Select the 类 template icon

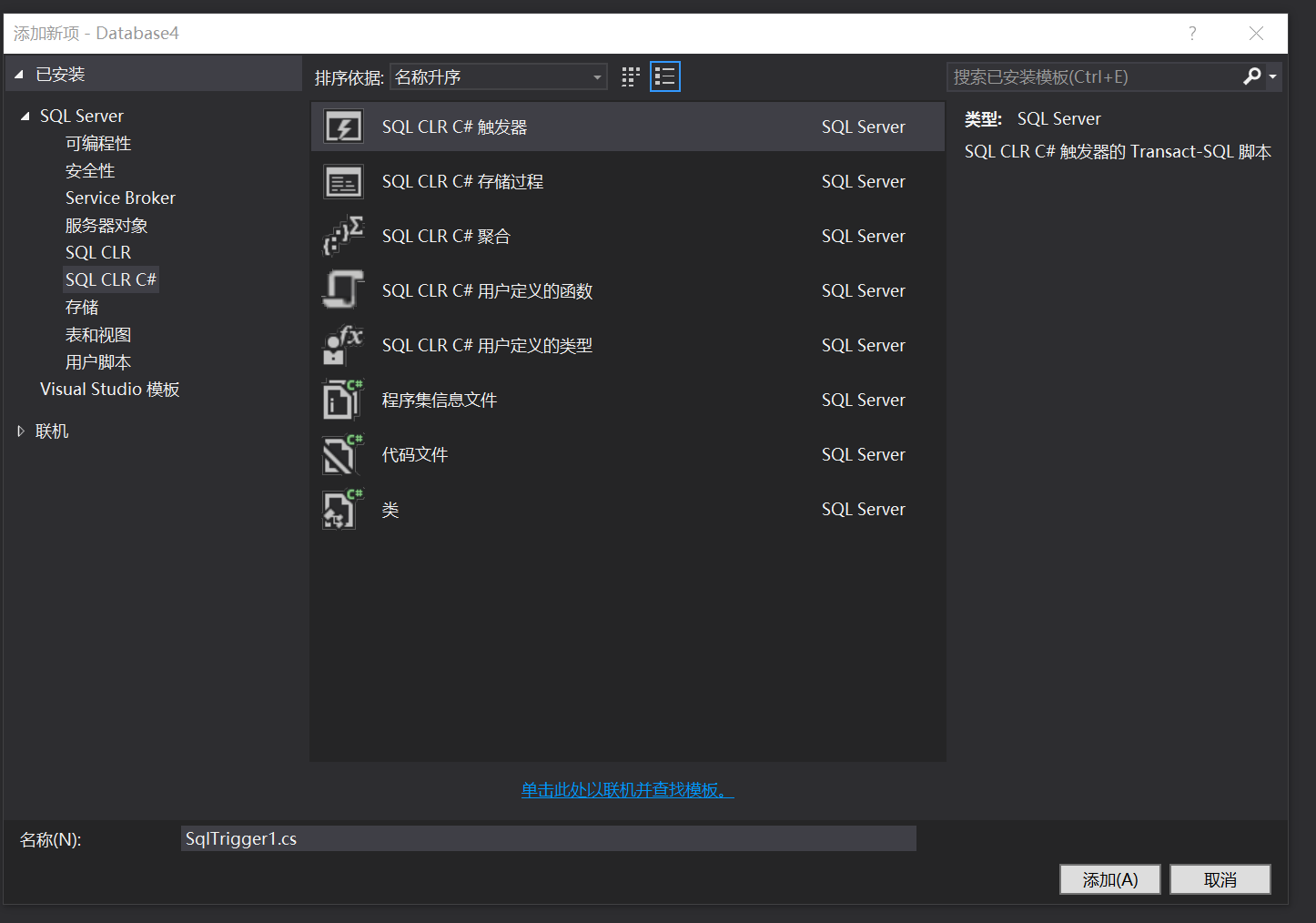tap(343, 509)
